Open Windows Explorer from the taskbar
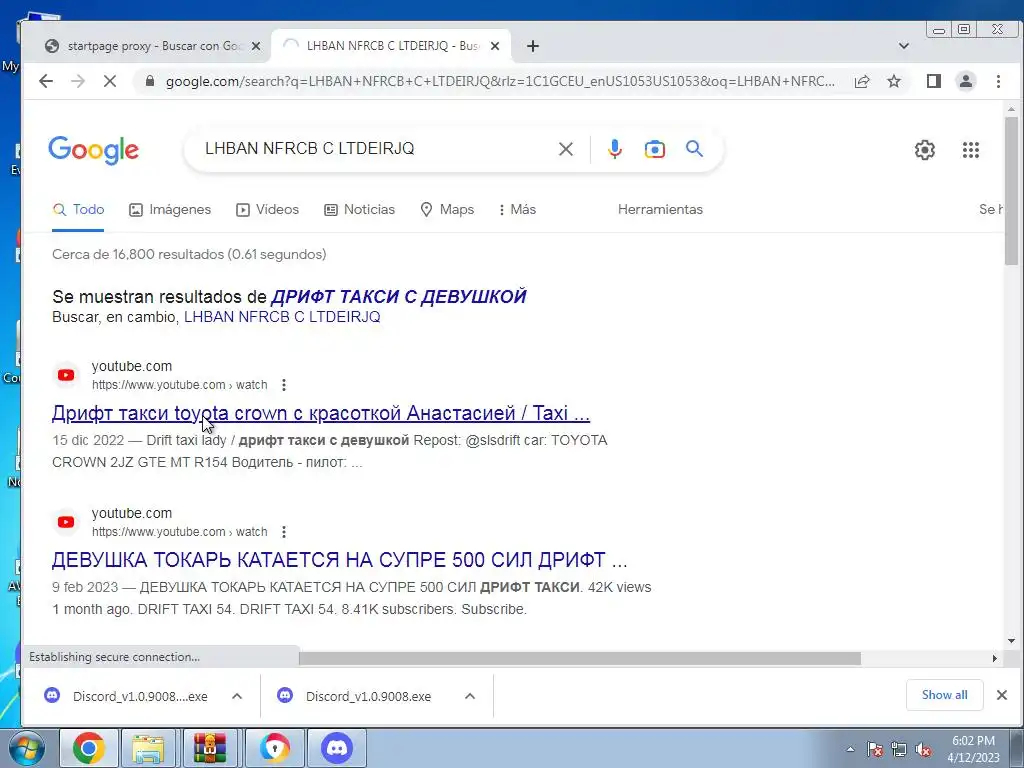The width and height of the screenshot is (1024, 768). pyautogui.click(x=148, y=748)
